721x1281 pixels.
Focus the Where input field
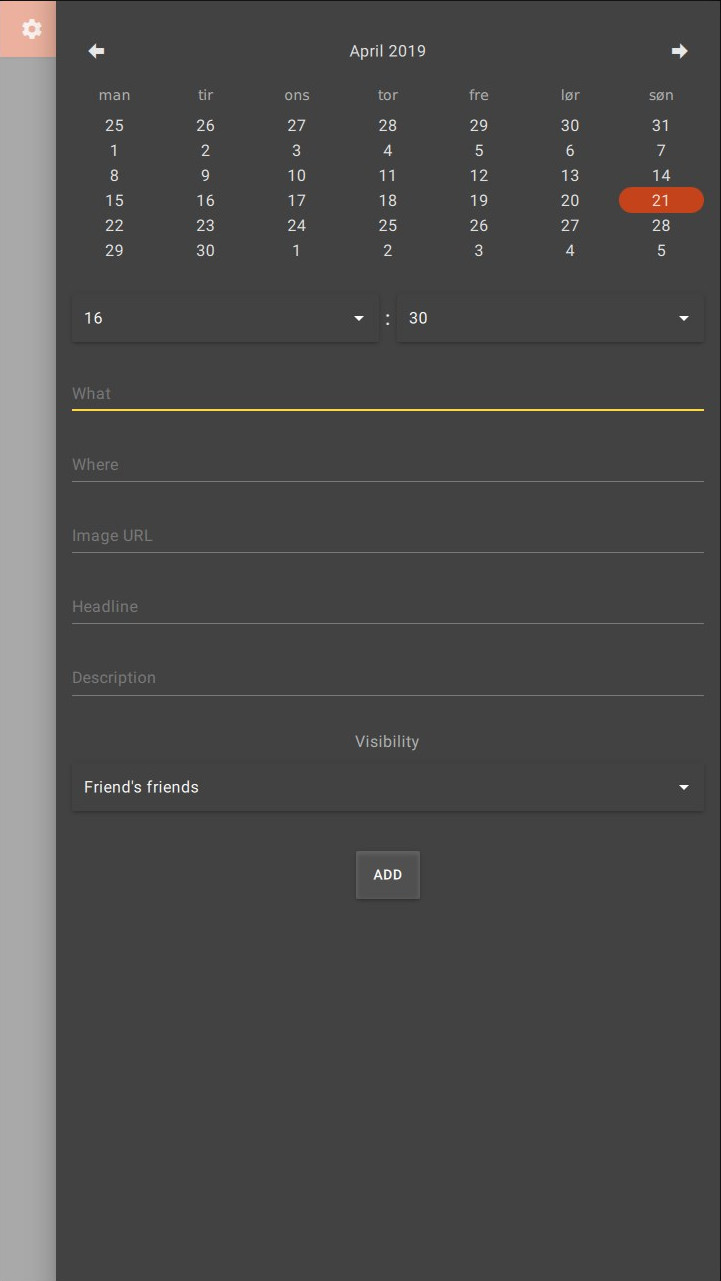388,465
